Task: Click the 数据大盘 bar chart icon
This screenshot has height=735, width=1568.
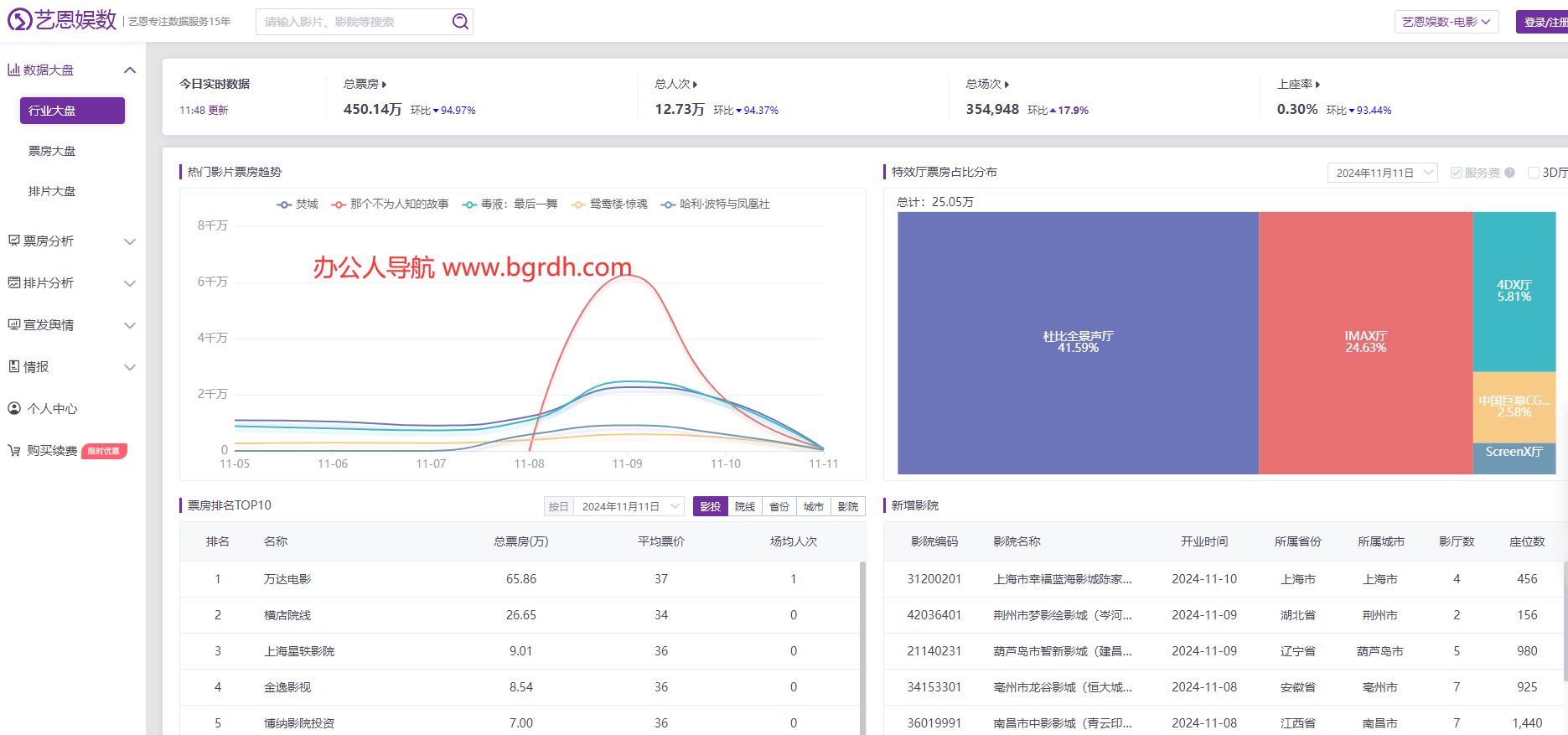Action: [x=13, y=70]
